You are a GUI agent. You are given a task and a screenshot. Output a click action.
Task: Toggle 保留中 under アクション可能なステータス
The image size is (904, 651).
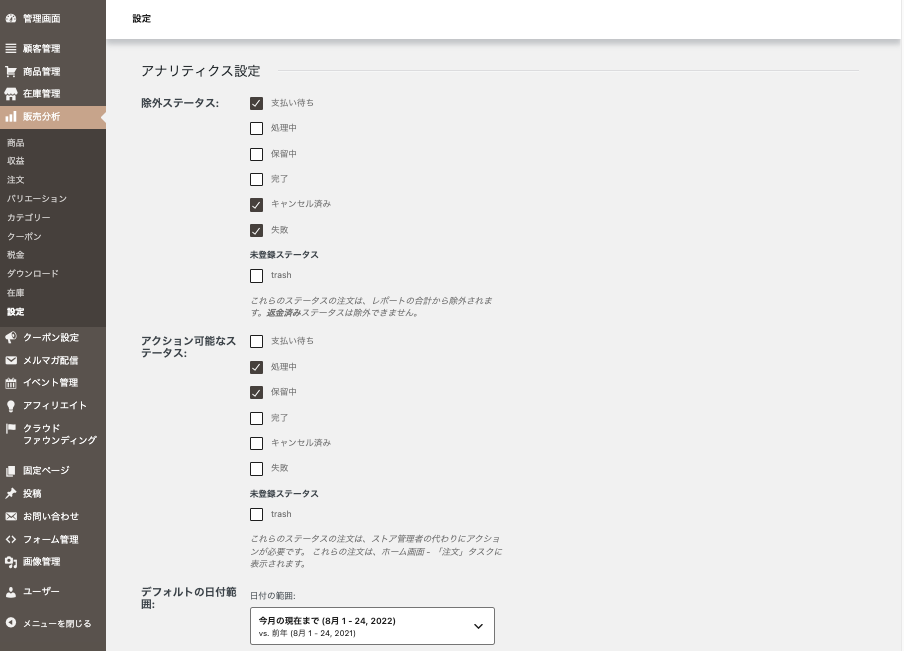click(257, 393)
